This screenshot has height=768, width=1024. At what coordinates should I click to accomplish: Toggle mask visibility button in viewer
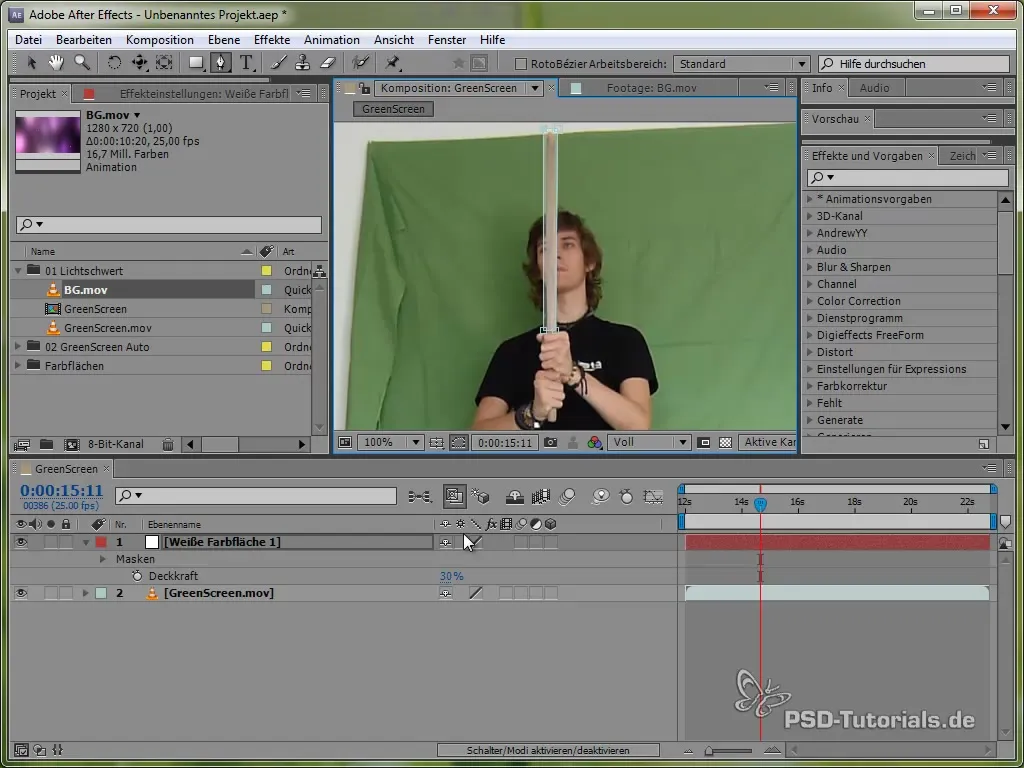point(458,443)
